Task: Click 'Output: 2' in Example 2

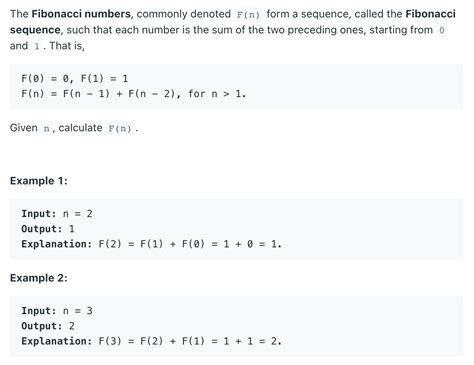Action: (48, 326)
